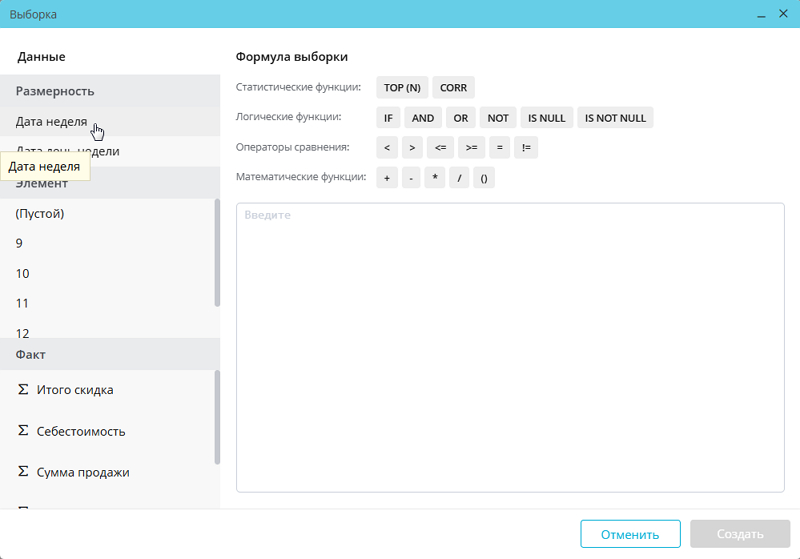This screenshot has width=800, height=559.
Task: Click the facts list scrollbar
Action: 217,417
